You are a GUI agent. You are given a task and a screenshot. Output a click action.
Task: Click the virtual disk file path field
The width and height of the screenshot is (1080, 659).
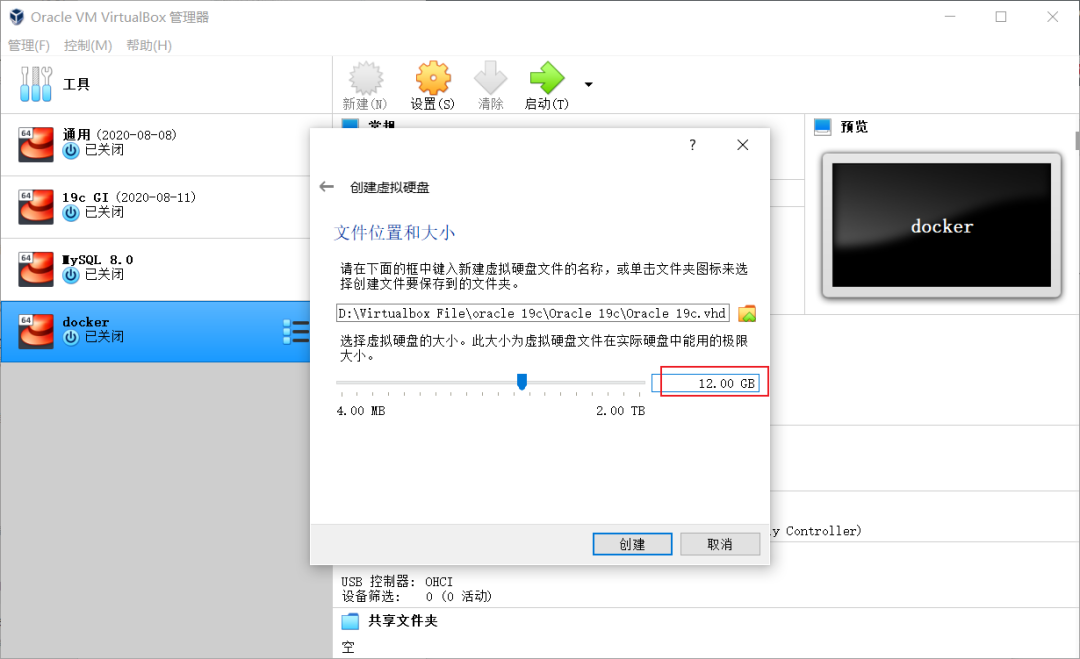tap(532, 313)
